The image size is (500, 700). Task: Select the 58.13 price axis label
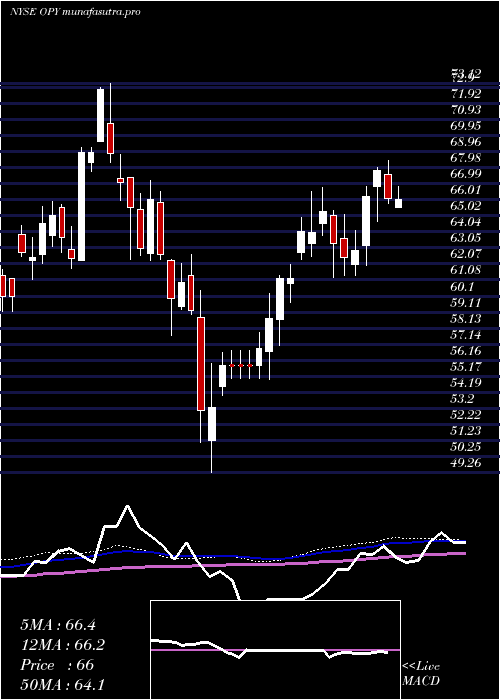pyautogui.click(x=466, y=319)
